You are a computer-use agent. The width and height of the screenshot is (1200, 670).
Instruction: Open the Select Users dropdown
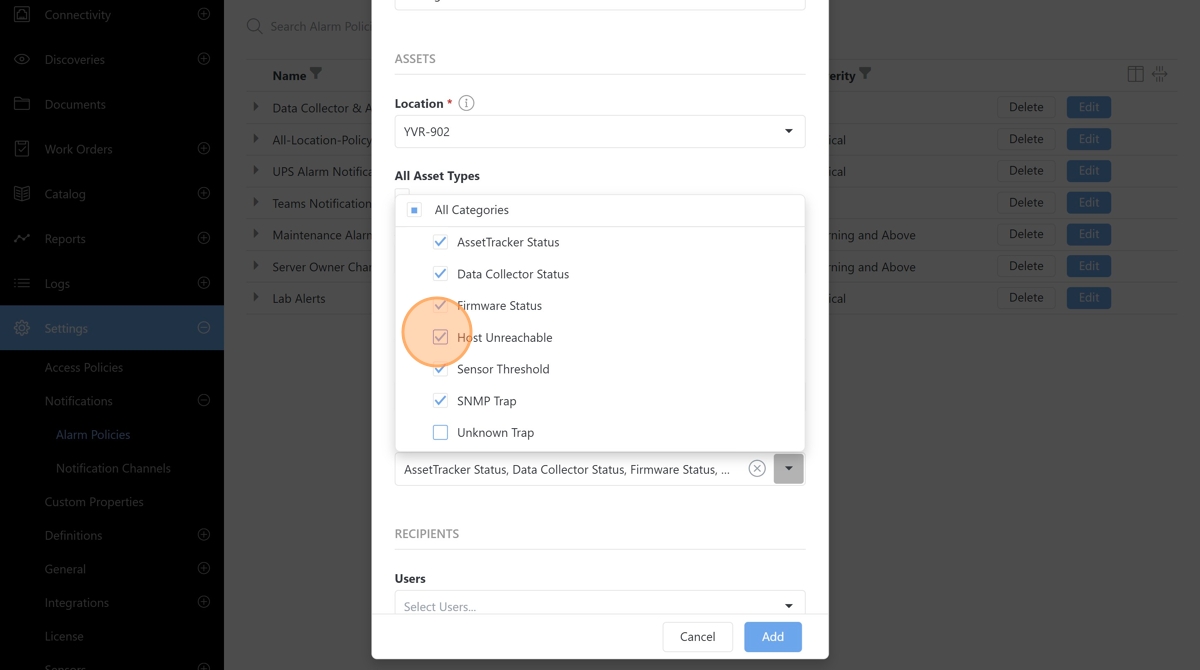click(599, 606)
